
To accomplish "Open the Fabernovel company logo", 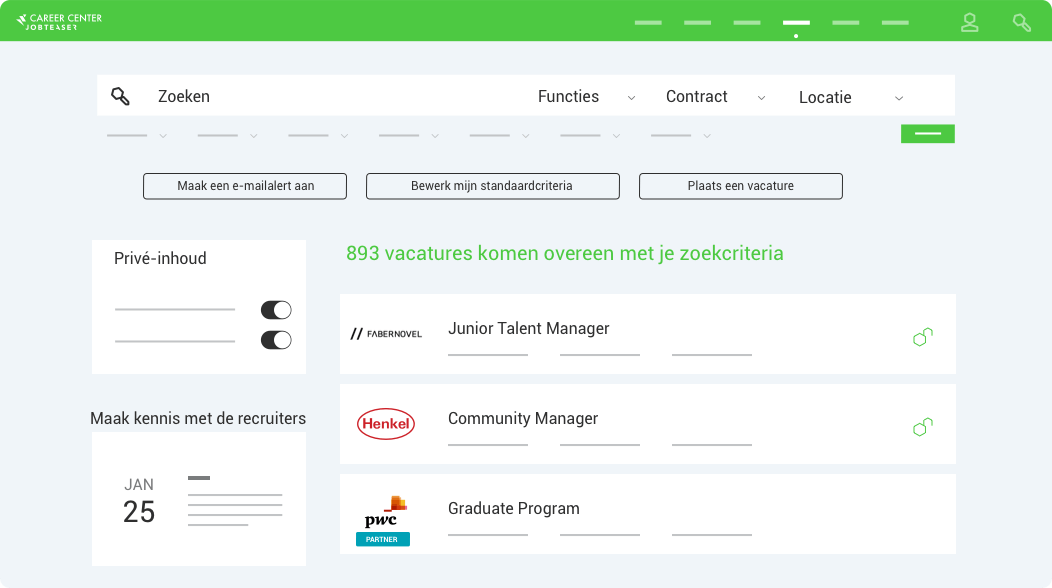I will click(386, 334).
